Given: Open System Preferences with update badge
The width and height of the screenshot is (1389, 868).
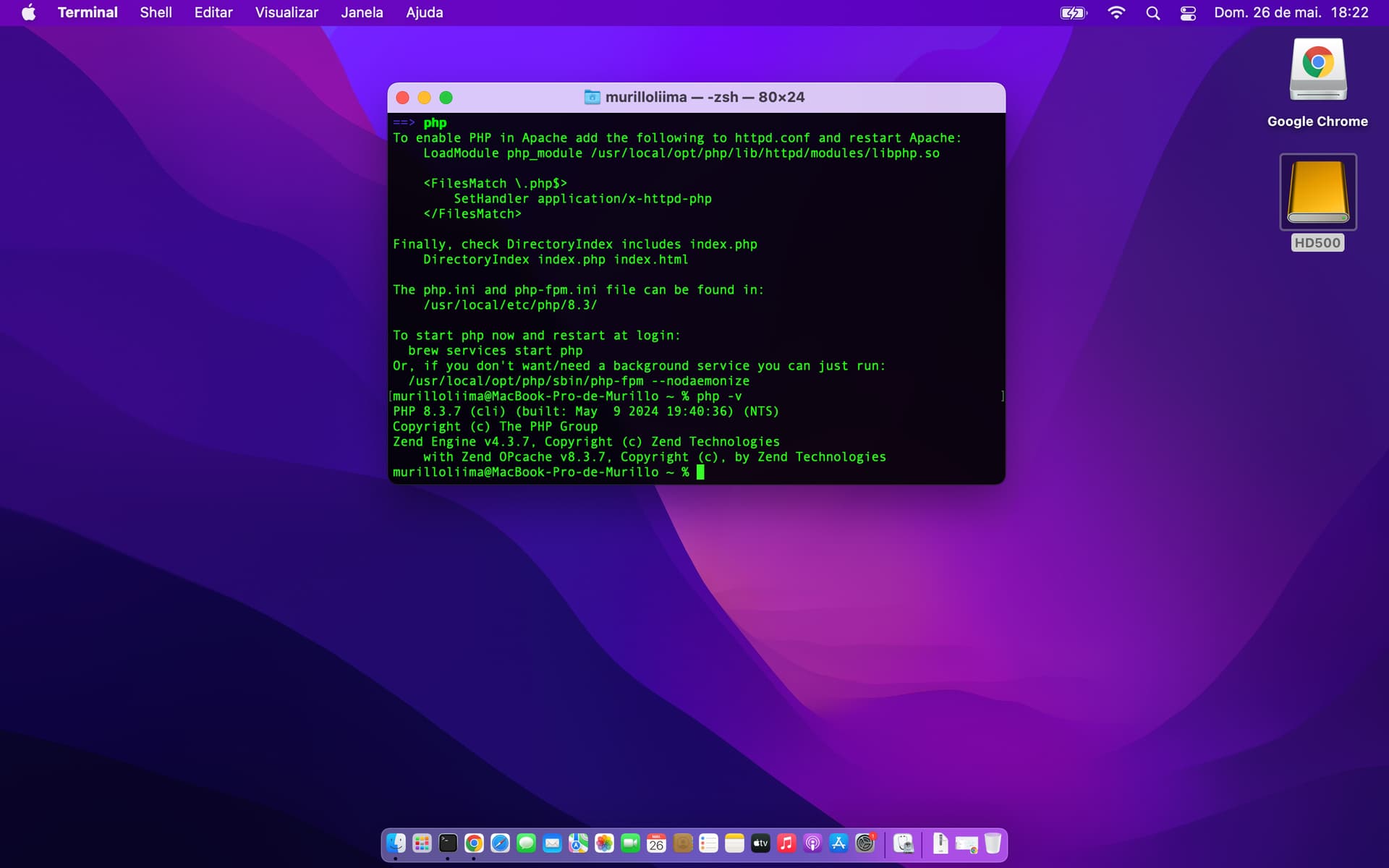Looking at the screenshot, I should (865, 843).
